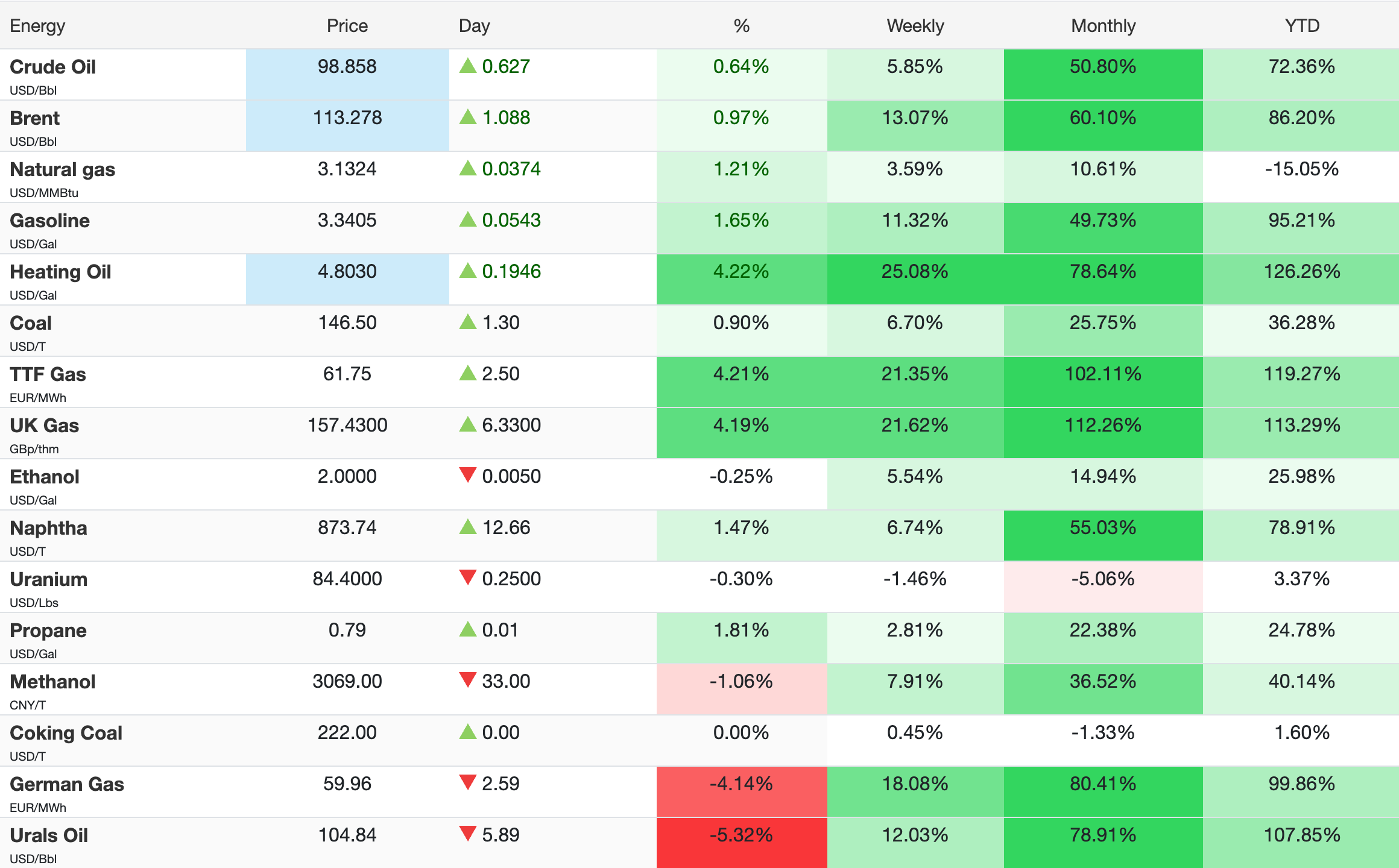Click the Monthly column header
1399x868 pixels.
pos(1103,26)
